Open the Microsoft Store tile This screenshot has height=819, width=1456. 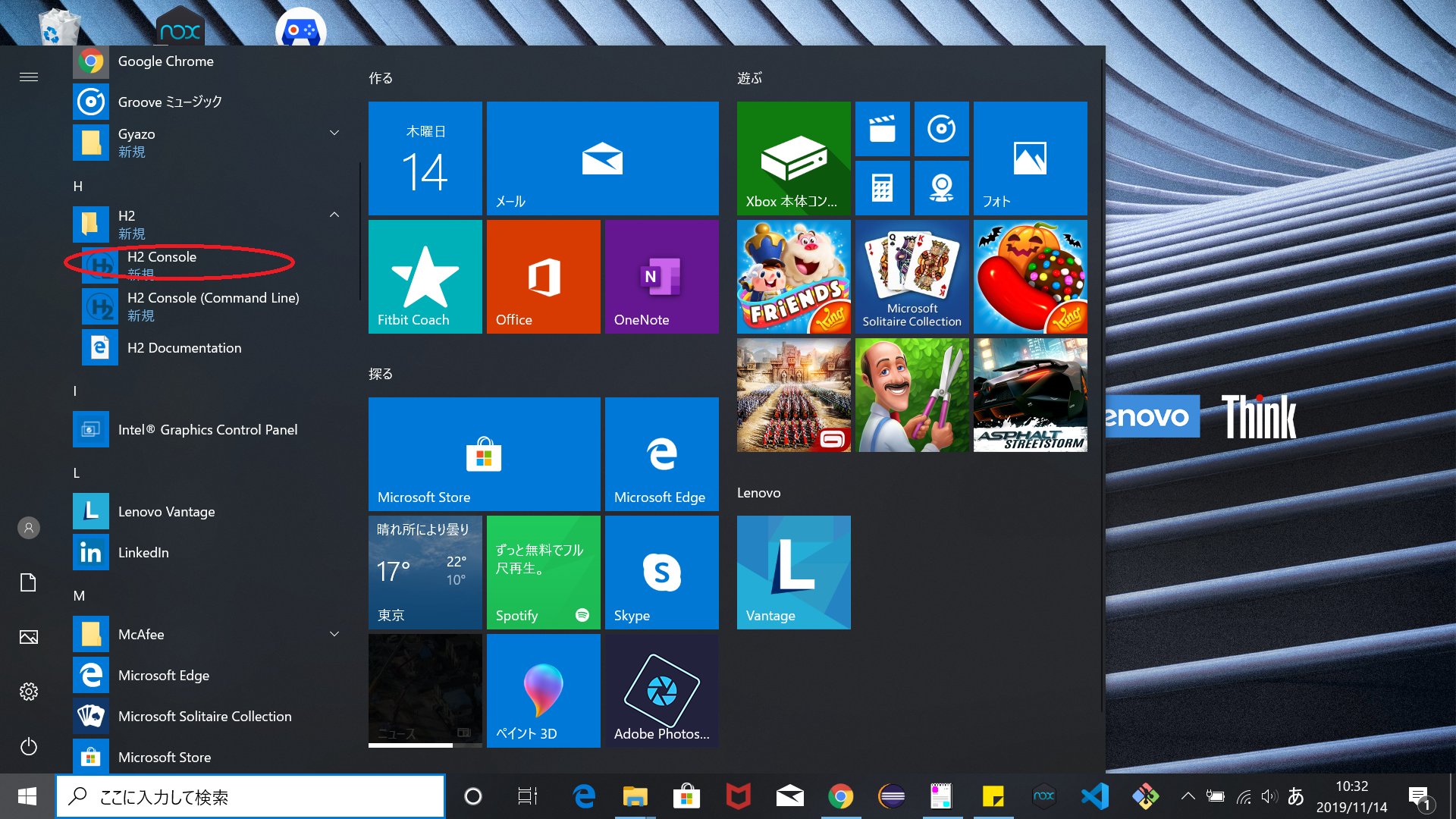[485, 454]
